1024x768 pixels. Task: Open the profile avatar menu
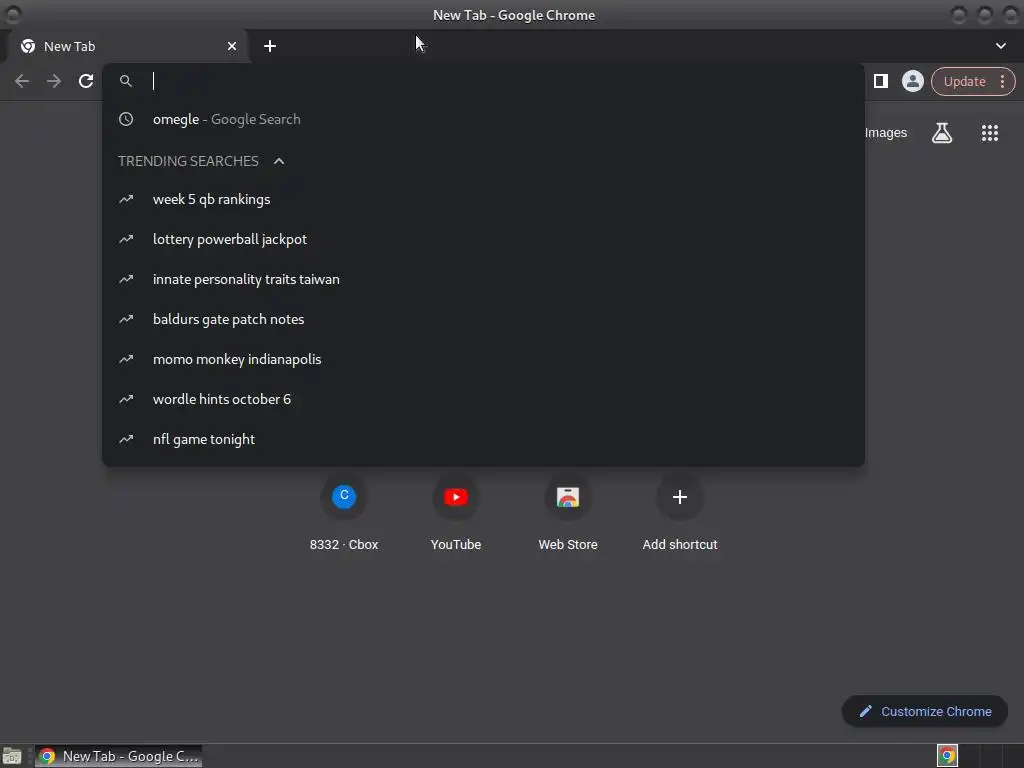click(x=912, y=81)
